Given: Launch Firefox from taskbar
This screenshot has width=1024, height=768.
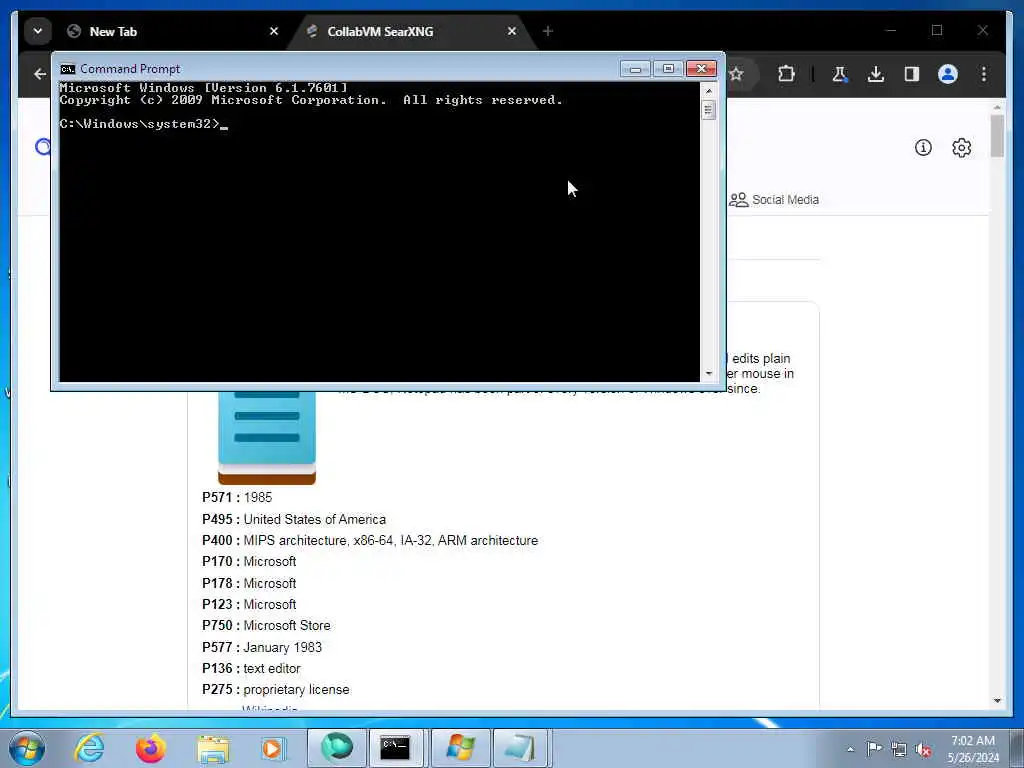Looking at the screenshot, I should pos(151,748).
